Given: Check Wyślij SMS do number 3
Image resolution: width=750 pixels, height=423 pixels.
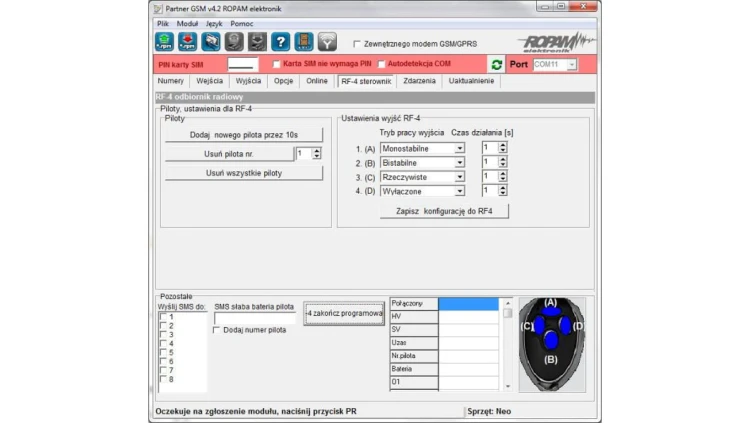Looking at the screenshot, I should 163,334.
